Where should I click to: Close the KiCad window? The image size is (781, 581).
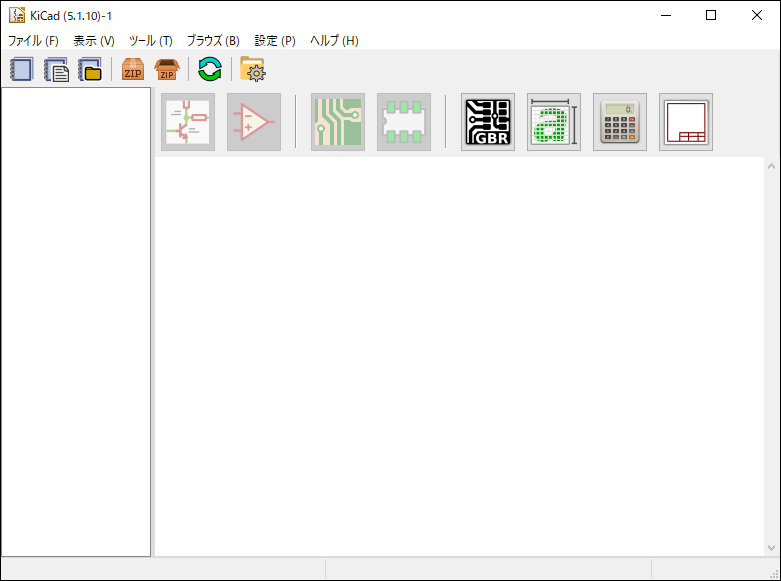(x=757, y=15)
